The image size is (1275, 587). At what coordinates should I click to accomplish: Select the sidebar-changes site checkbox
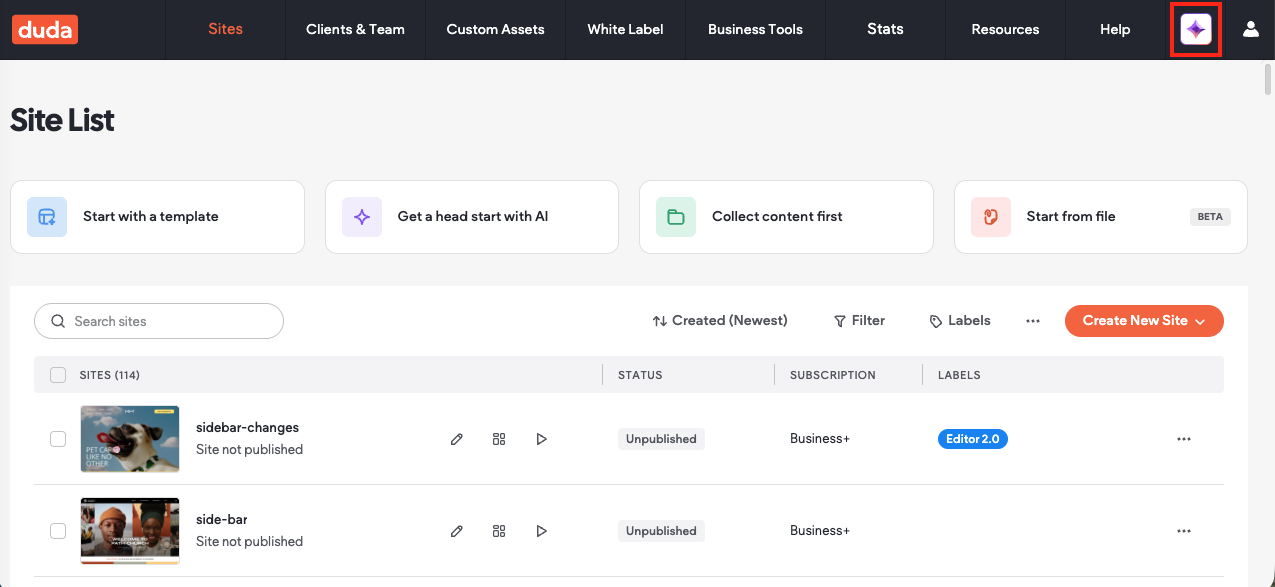(58, 439)
